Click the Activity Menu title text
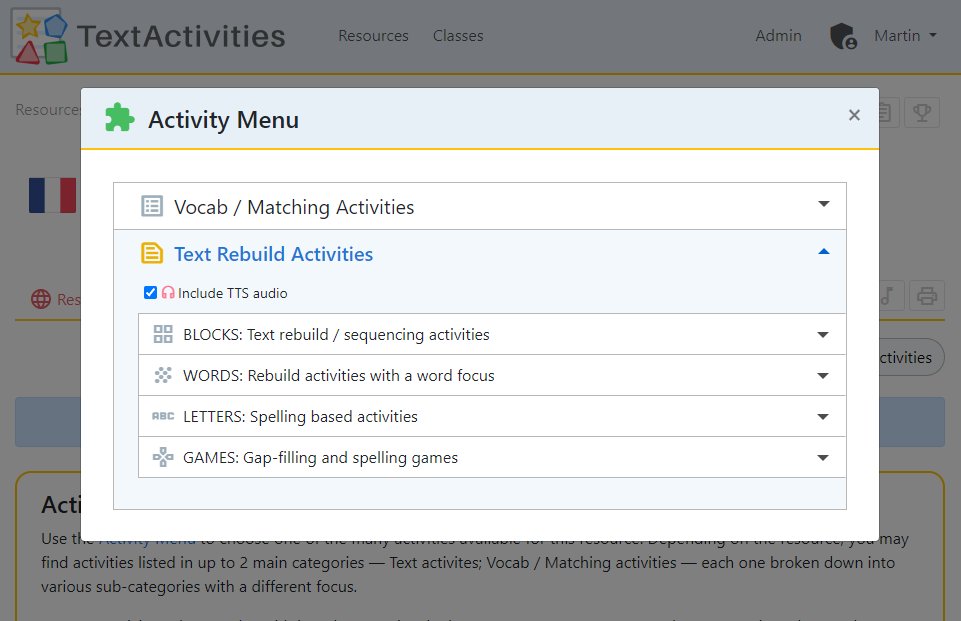Screen dimensions: 961x621 (x=224, y=120)
